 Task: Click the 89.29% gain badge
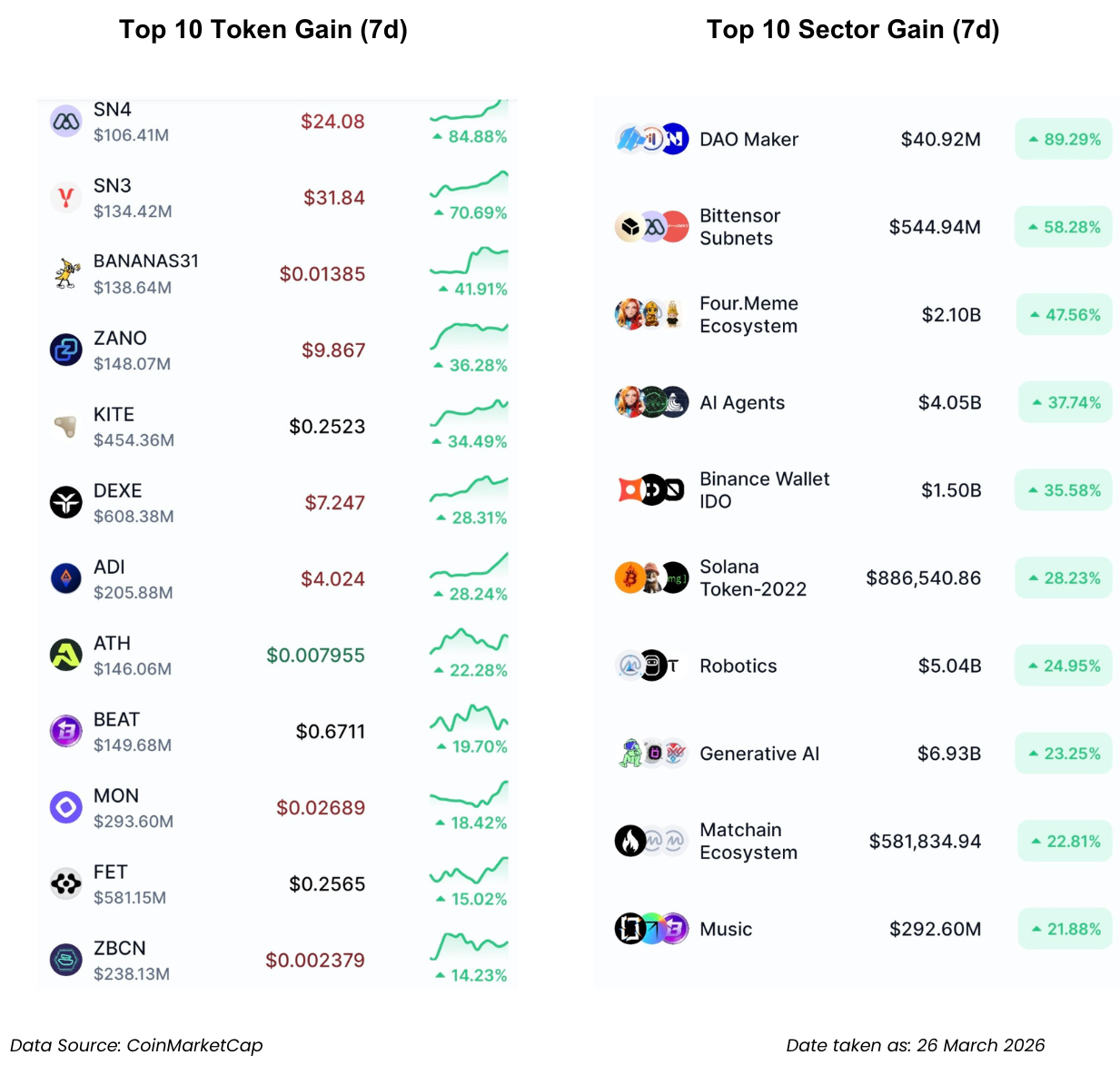pyautogui.click(x=1064, y=139)
